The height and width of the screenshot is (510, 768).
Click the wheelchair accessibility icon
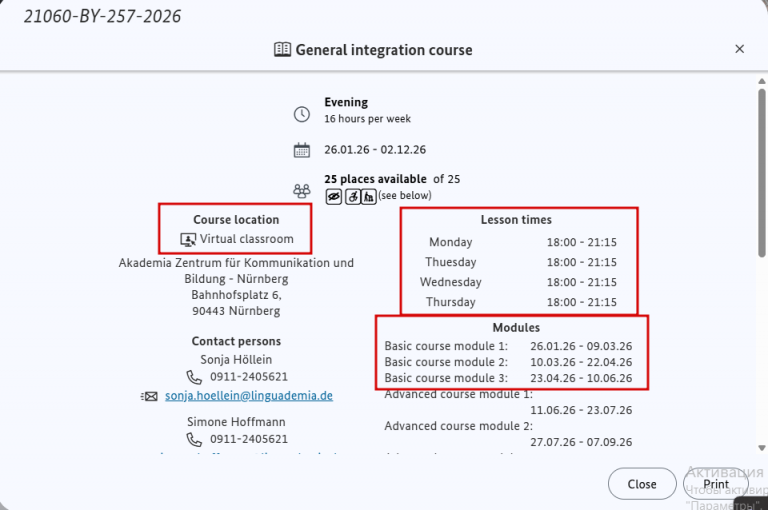(x=352, y=196)
